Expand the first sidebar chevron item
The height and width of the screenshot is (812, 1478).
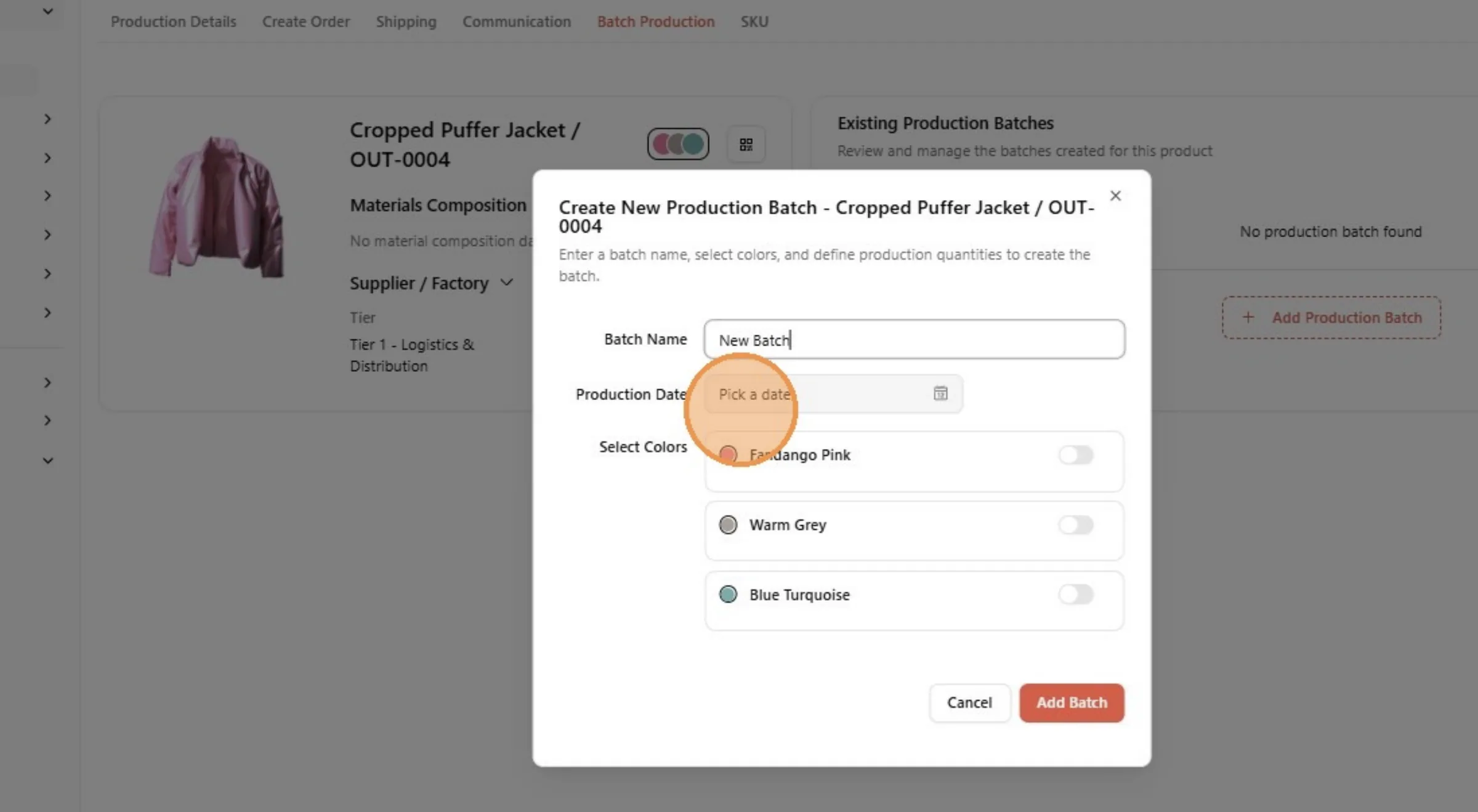47,119
